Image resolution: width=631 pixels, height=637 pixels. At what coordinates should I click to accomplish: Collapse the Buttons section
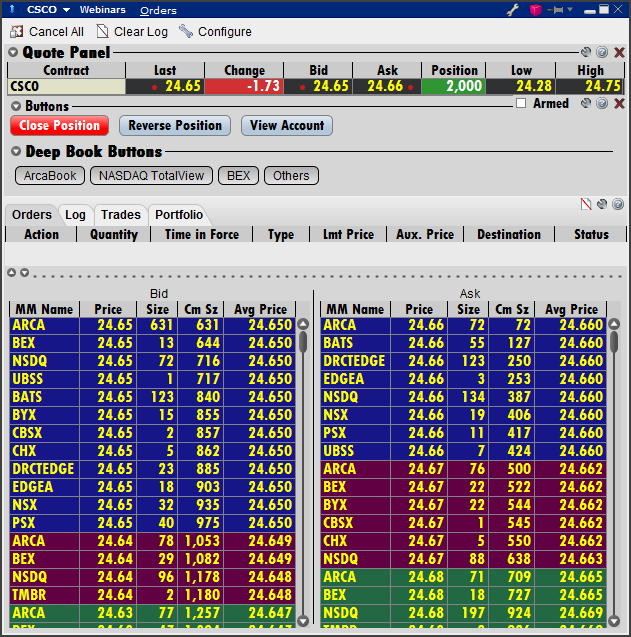pyautogui.click(x=16, y=106)
